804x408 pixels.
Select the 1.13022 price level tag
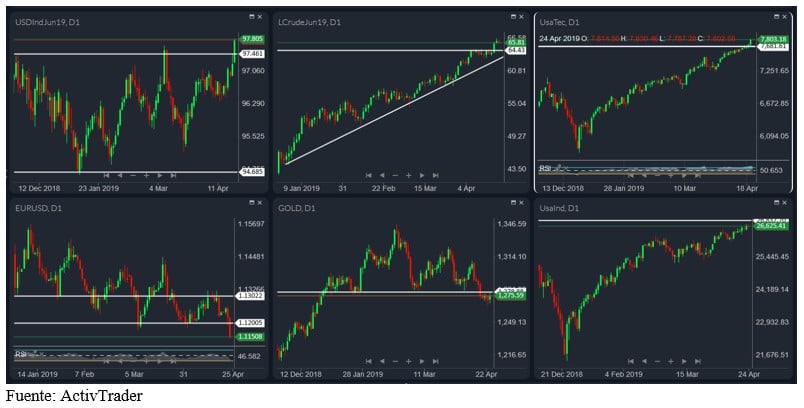pyautogui.click(x=250, y=296)
